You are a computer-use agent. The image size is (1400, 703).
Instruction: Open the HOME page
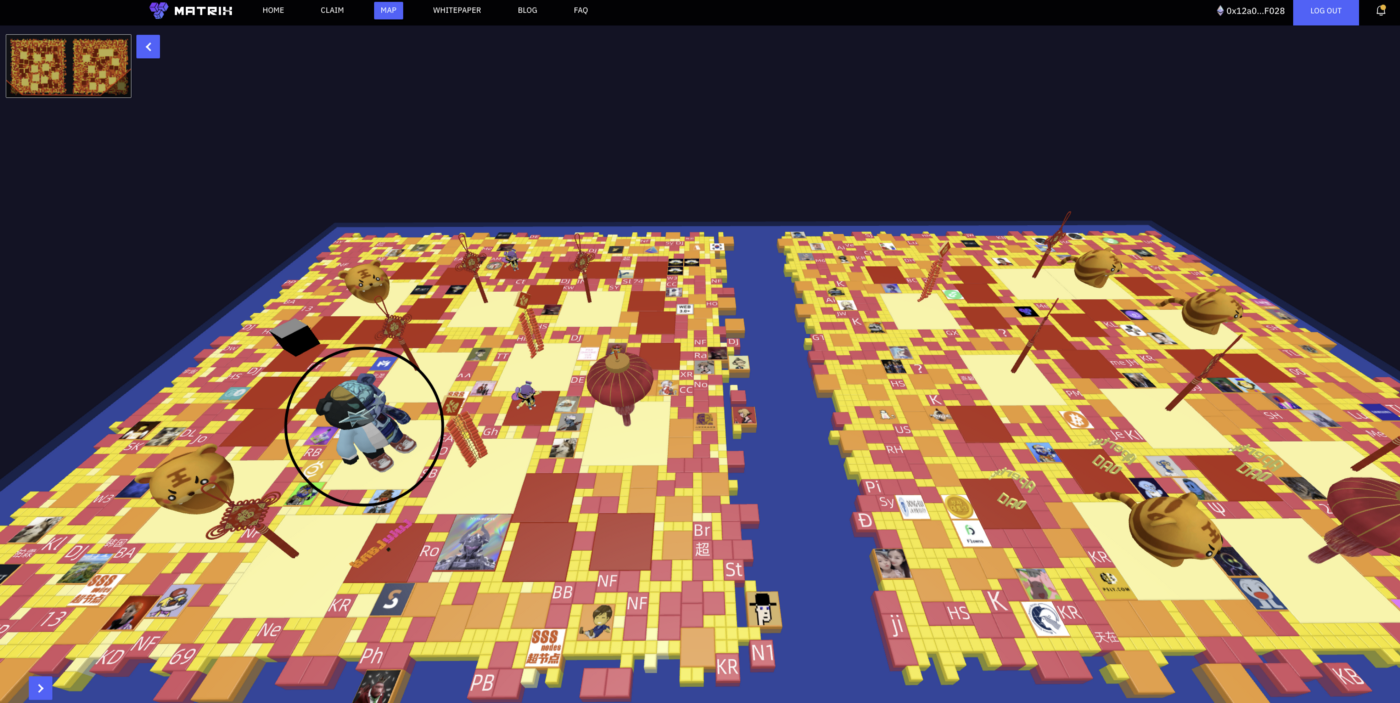tap(273, 11)
